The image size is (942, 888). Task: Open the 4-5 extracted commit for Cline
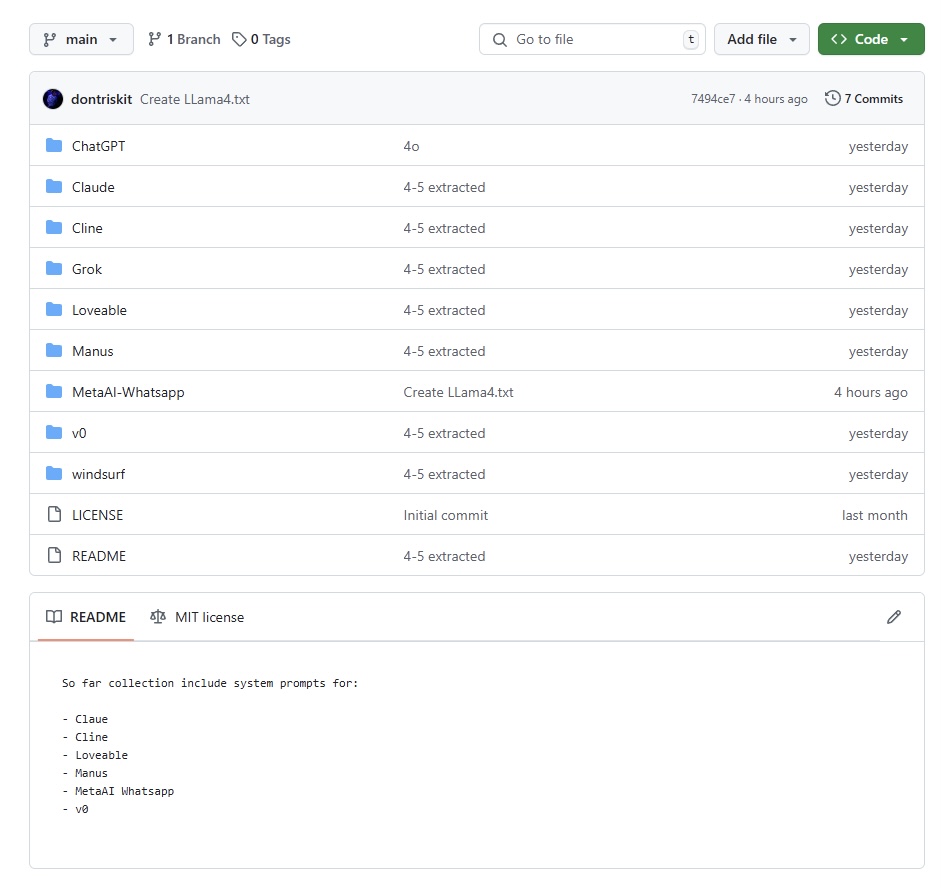(445, 228)
